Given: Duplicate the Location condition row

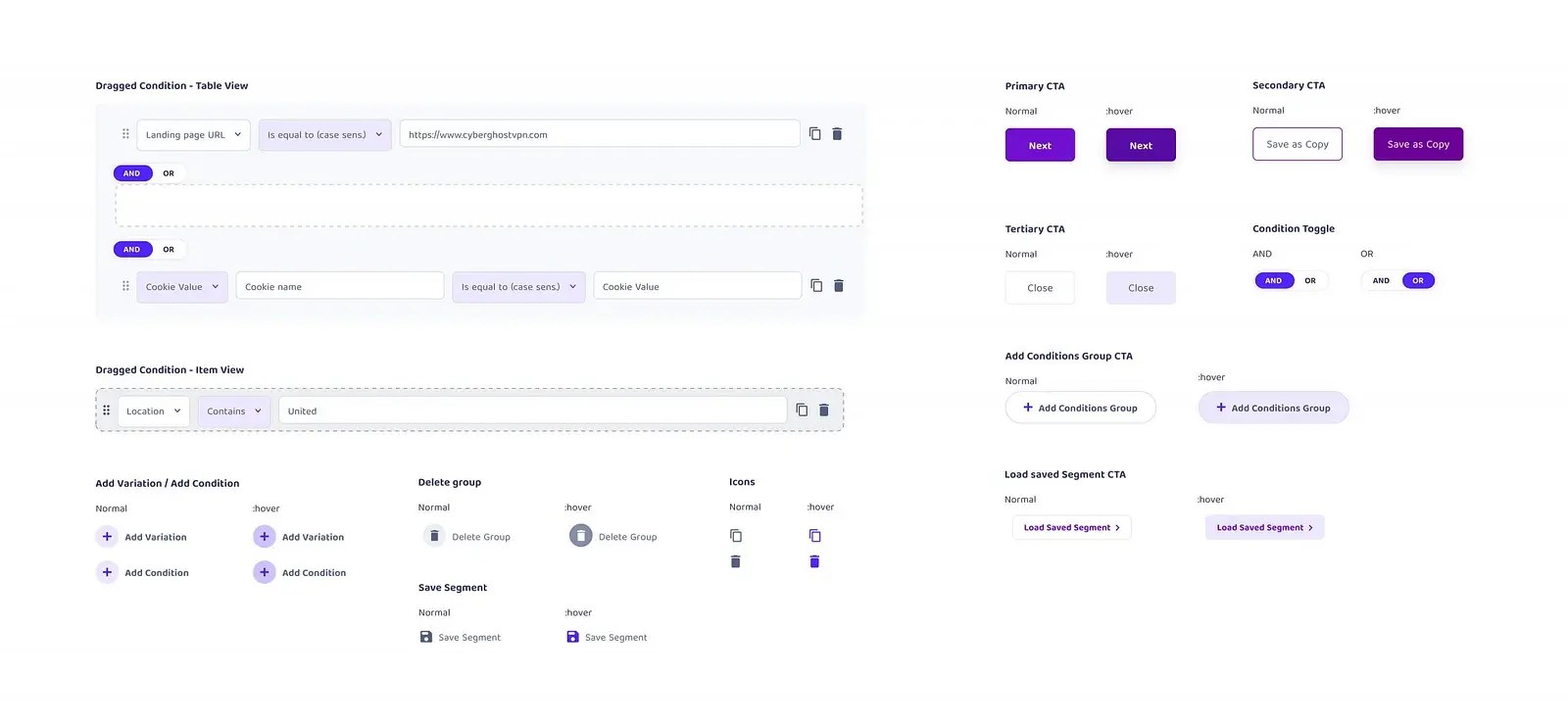Looking at the screenshot, I should pyautogui.click(x=802, y=410).
